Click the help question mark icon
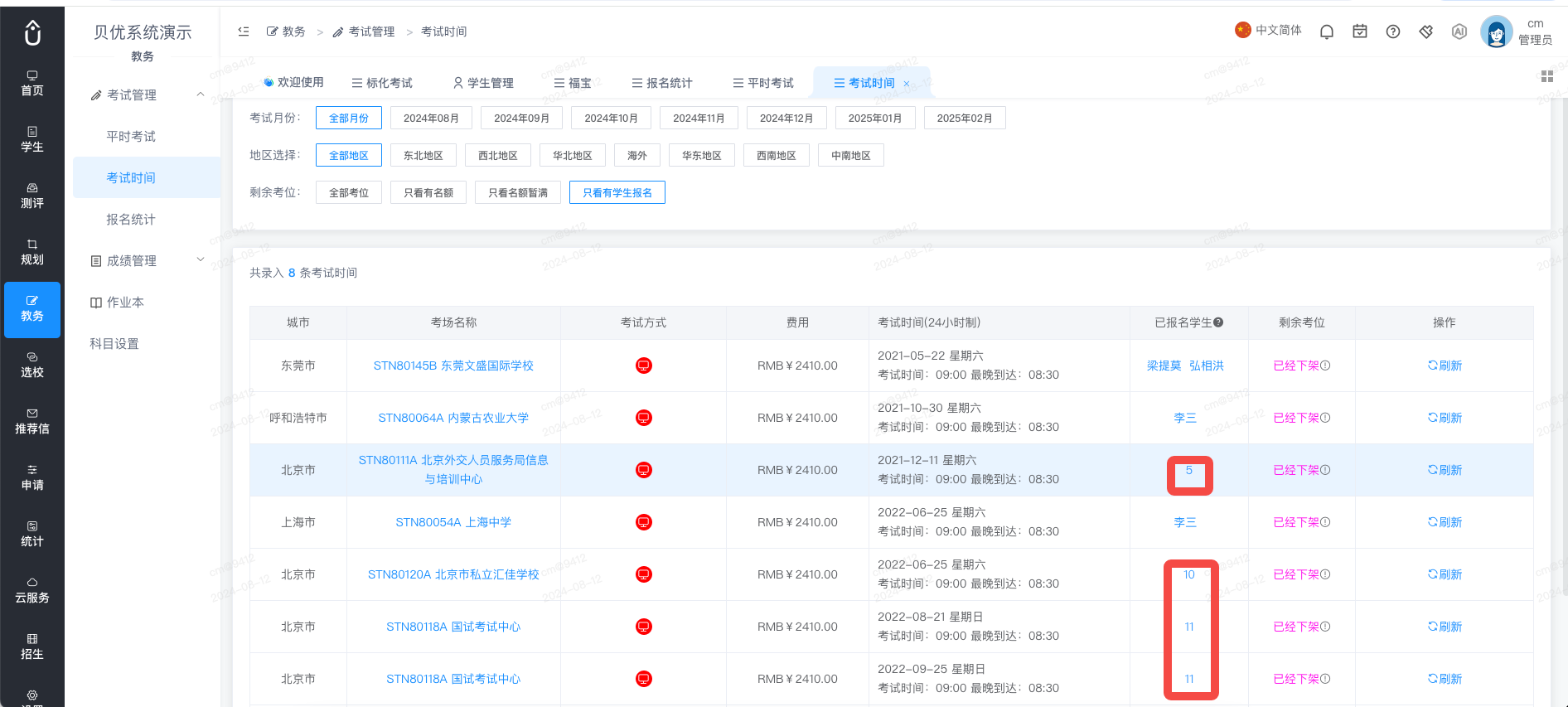 1393,31
